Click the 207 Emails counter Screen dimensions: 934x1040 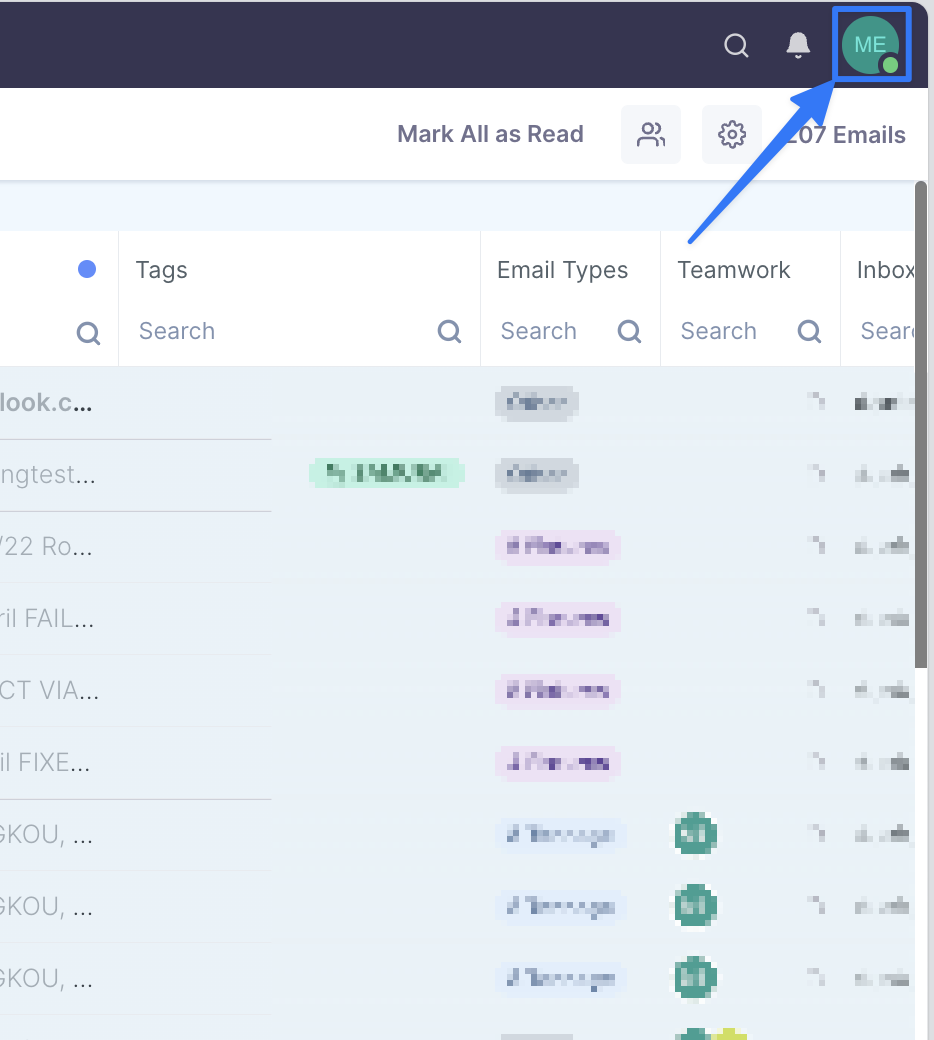pos(848,135)
